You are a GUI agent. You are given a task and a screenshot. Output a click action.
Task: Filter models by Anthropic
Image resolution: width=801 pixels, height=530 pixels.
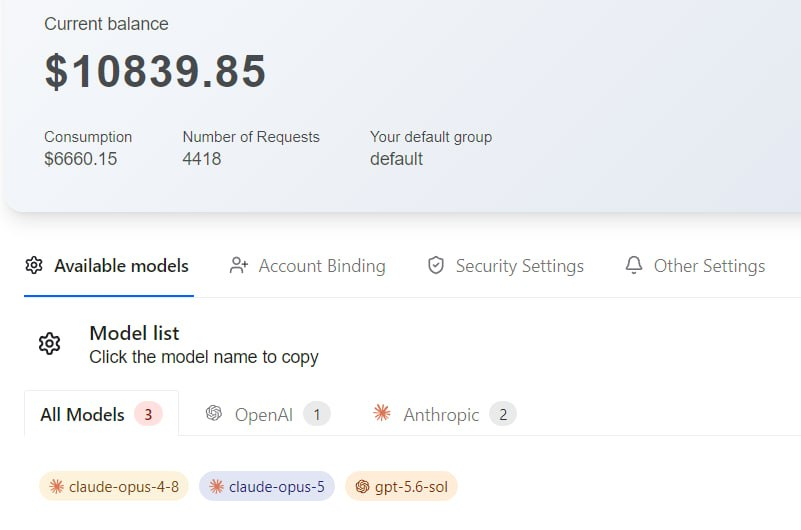point(444,414)
